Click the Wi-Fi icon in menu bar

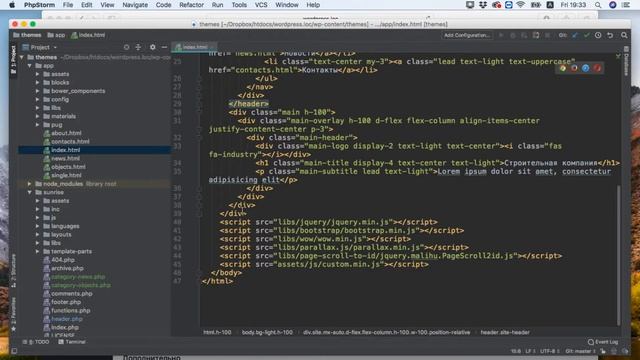click(520, 5)
